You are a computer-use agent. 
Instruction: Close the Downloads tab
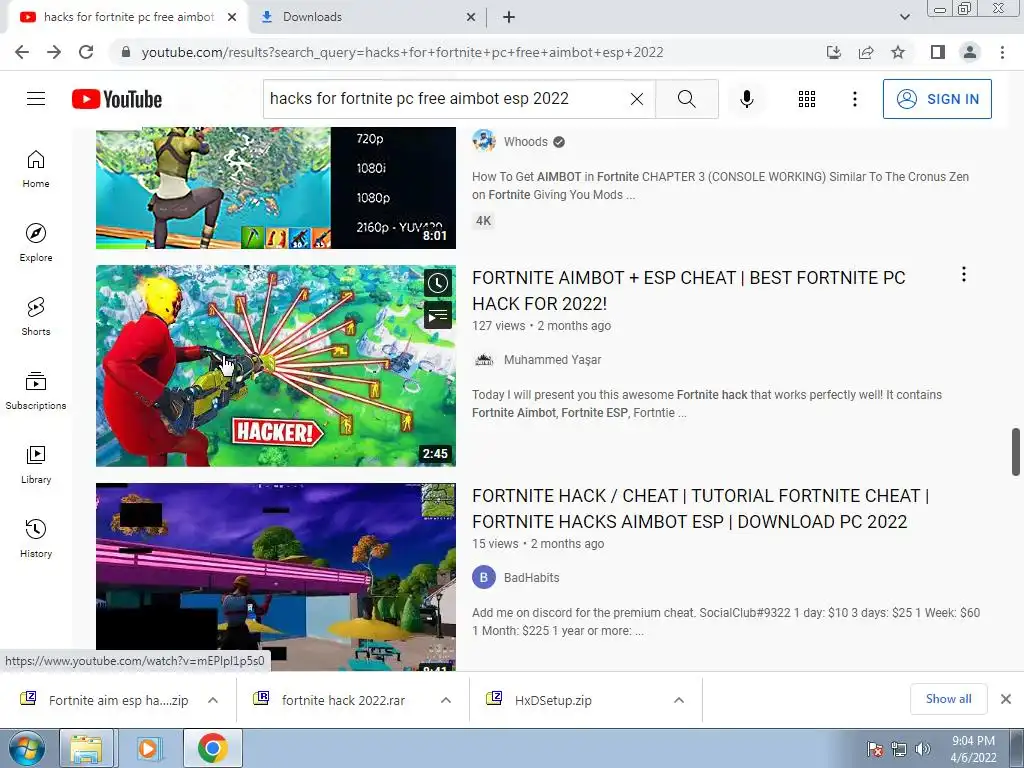point(471,18)
